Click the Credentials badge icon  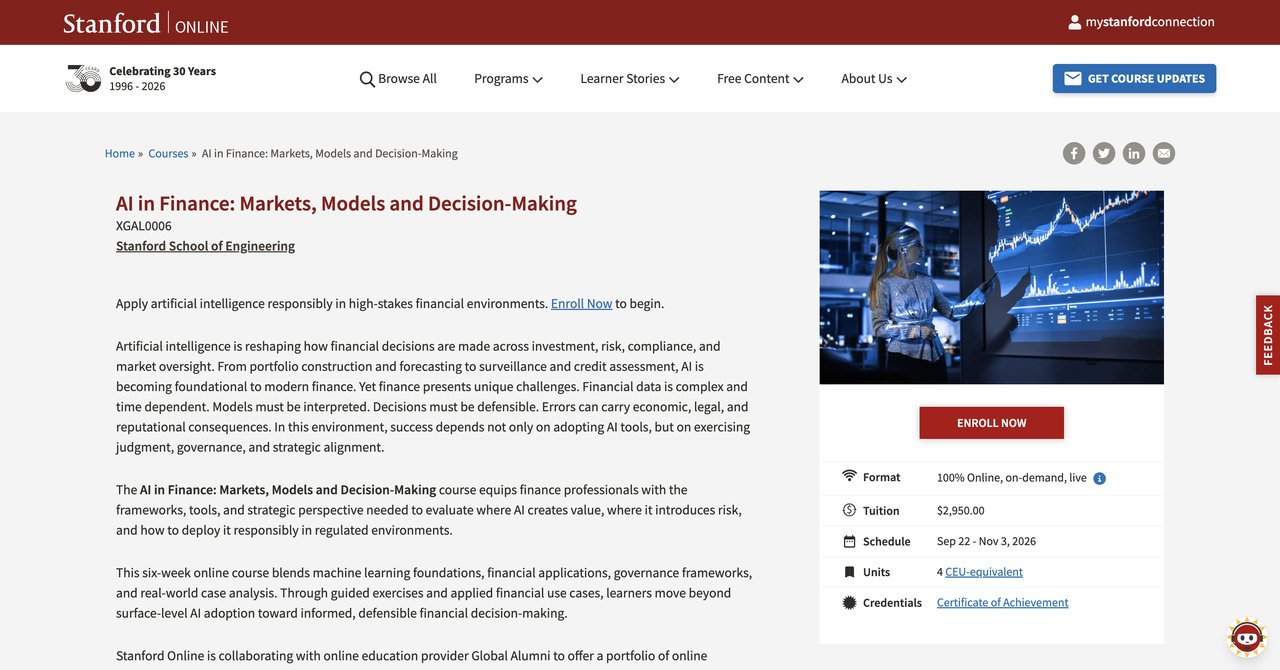coord(850,603)
